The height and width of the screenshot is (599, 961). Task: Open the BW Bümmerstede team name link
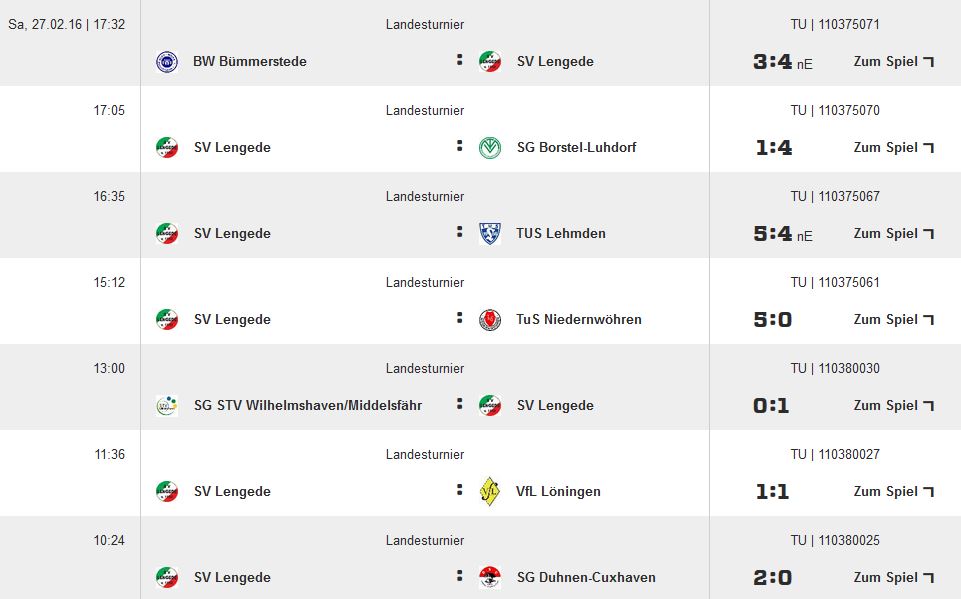250,62
